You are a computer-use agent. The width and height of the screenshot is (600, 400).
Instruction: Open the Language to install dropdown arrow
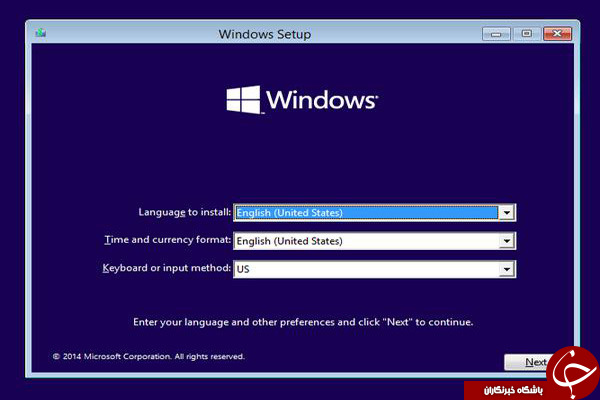pyautogui.click(x=507, y=213)
